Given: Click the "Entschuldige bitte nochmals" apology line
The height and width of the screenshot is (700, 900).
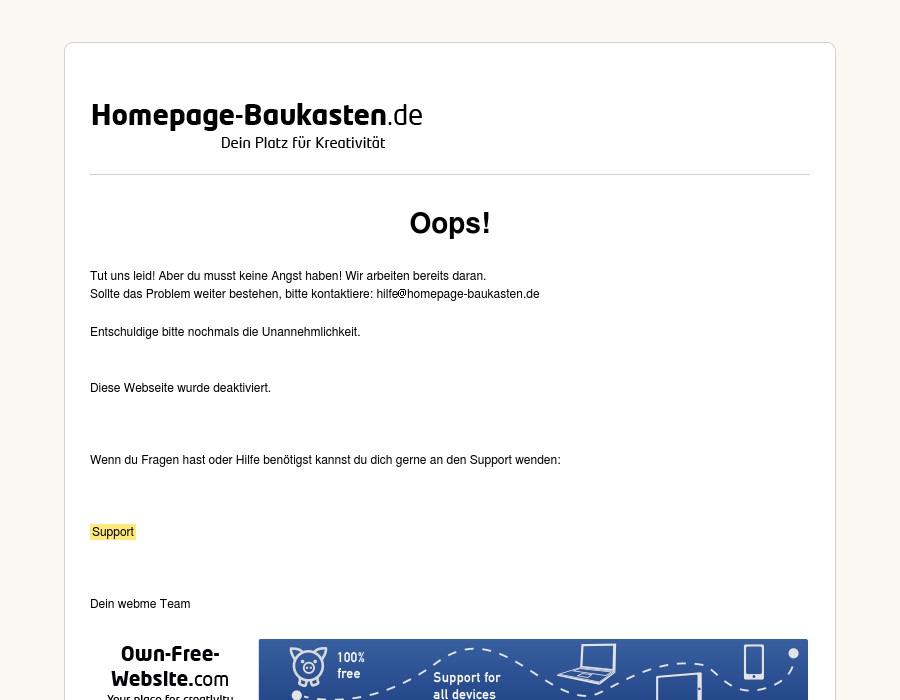Looking at the screenshot, I should pos(225,332).
